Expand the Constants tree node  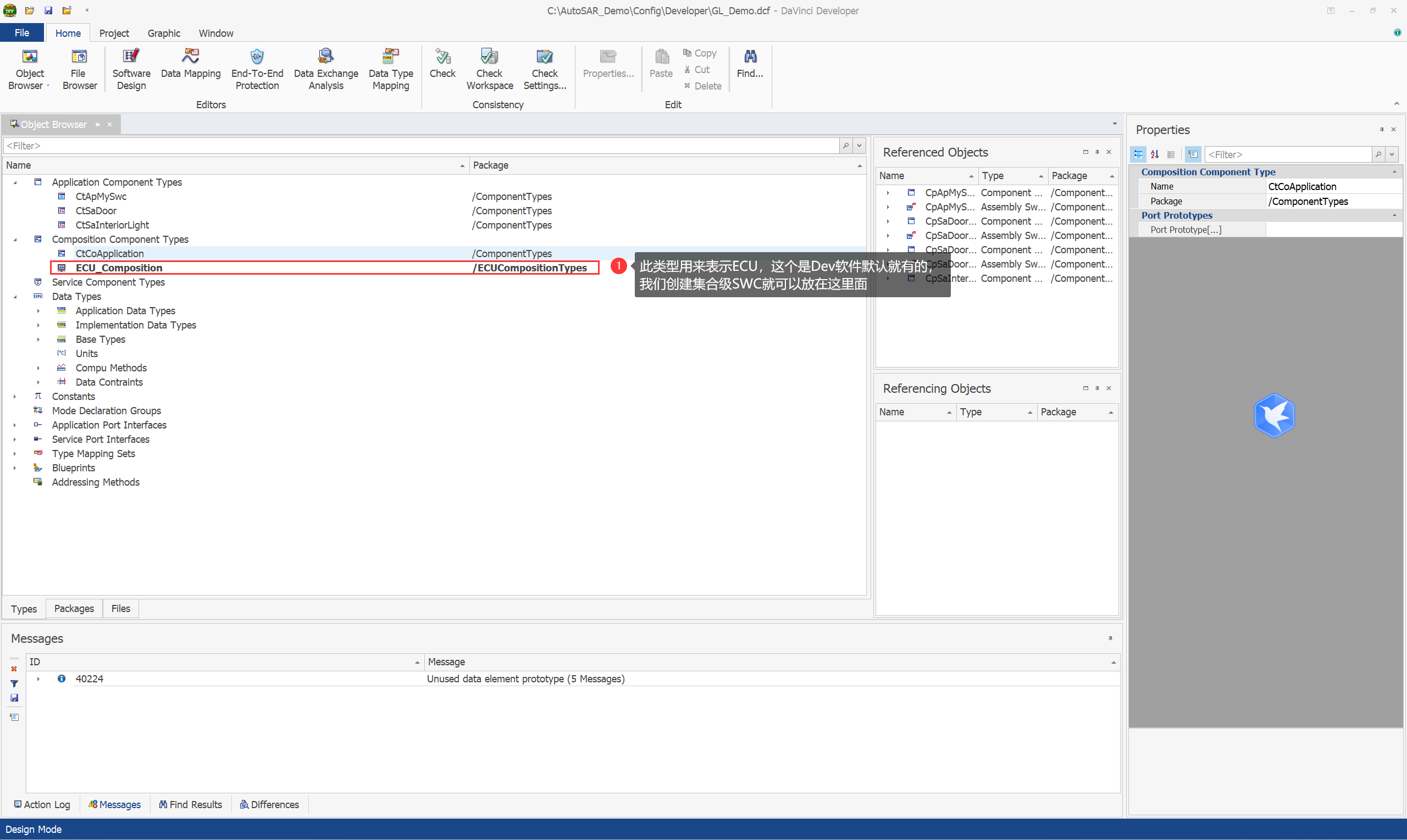point(15,396)
